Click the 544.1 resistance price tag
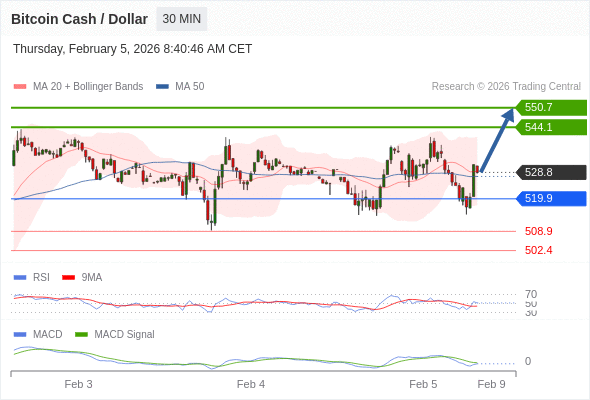Image resolution: width=590 pixels, height=400 pixels. [x=551, y=127]
